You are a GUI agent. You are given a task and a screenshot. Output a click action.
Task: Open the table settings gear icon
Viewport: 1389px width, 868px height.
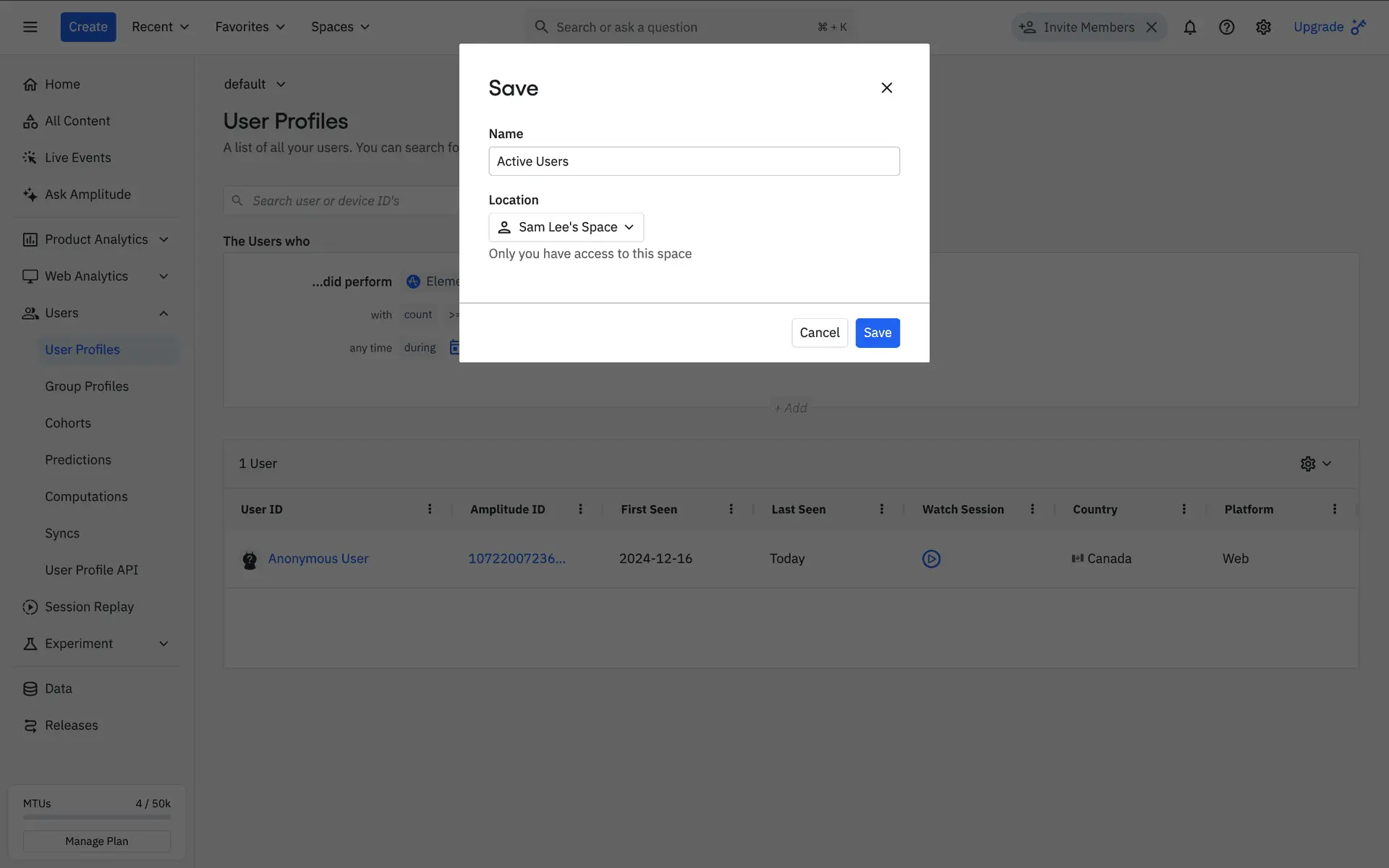(x=1308, y=464)
